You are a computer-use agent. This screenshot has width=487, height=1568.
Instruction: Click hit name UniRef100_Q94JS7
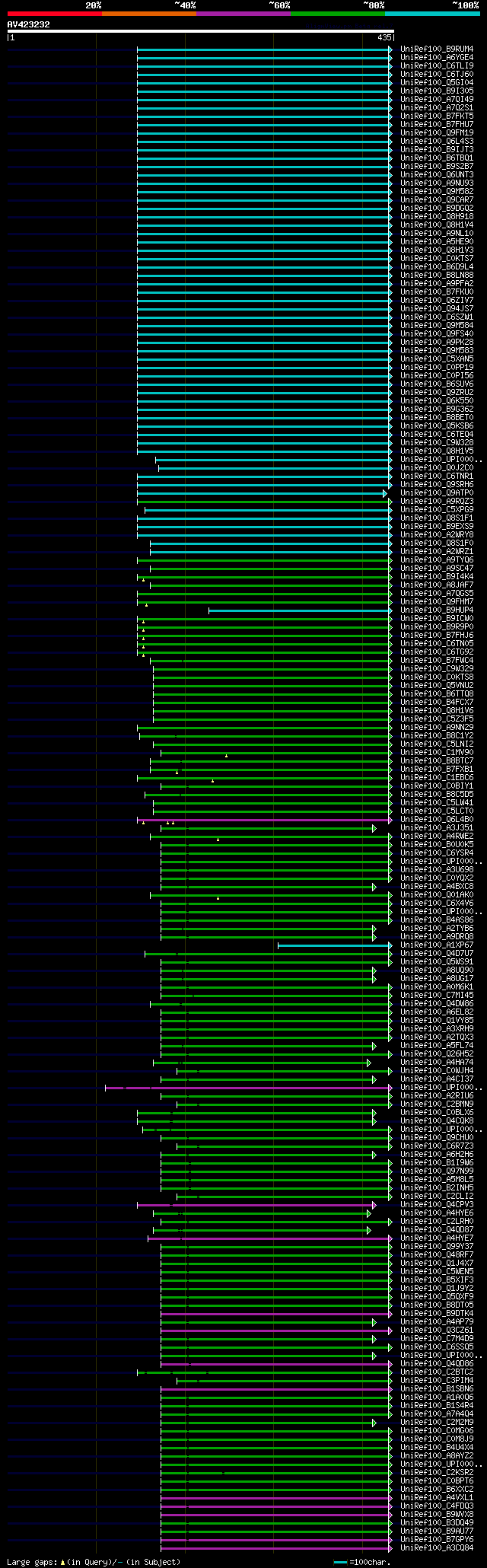(x=437, y=308)
